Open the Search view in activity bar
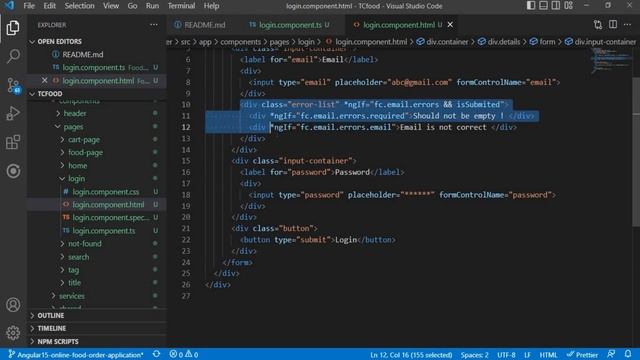This screenshot has width=640, height=360. tap(13, 56)
